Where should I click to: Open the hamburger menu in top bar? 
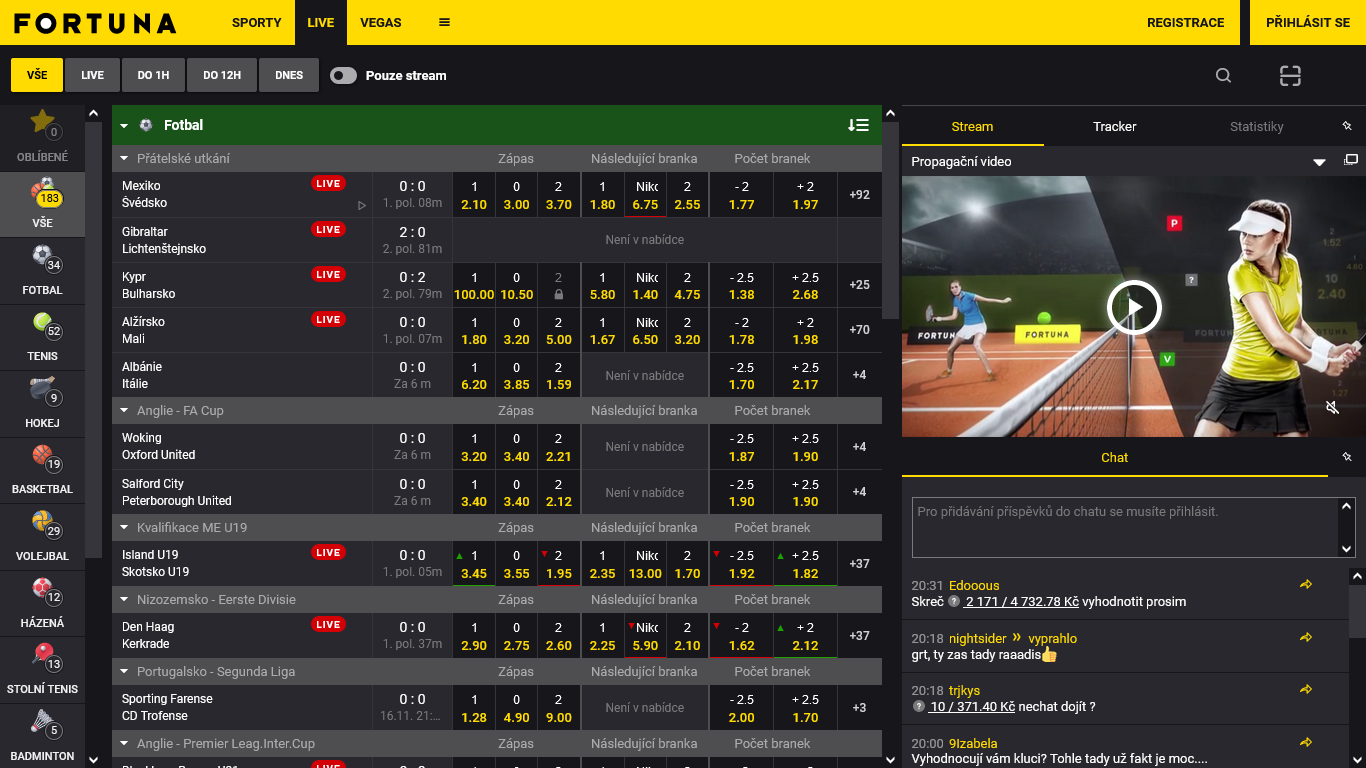pos(444,22)
